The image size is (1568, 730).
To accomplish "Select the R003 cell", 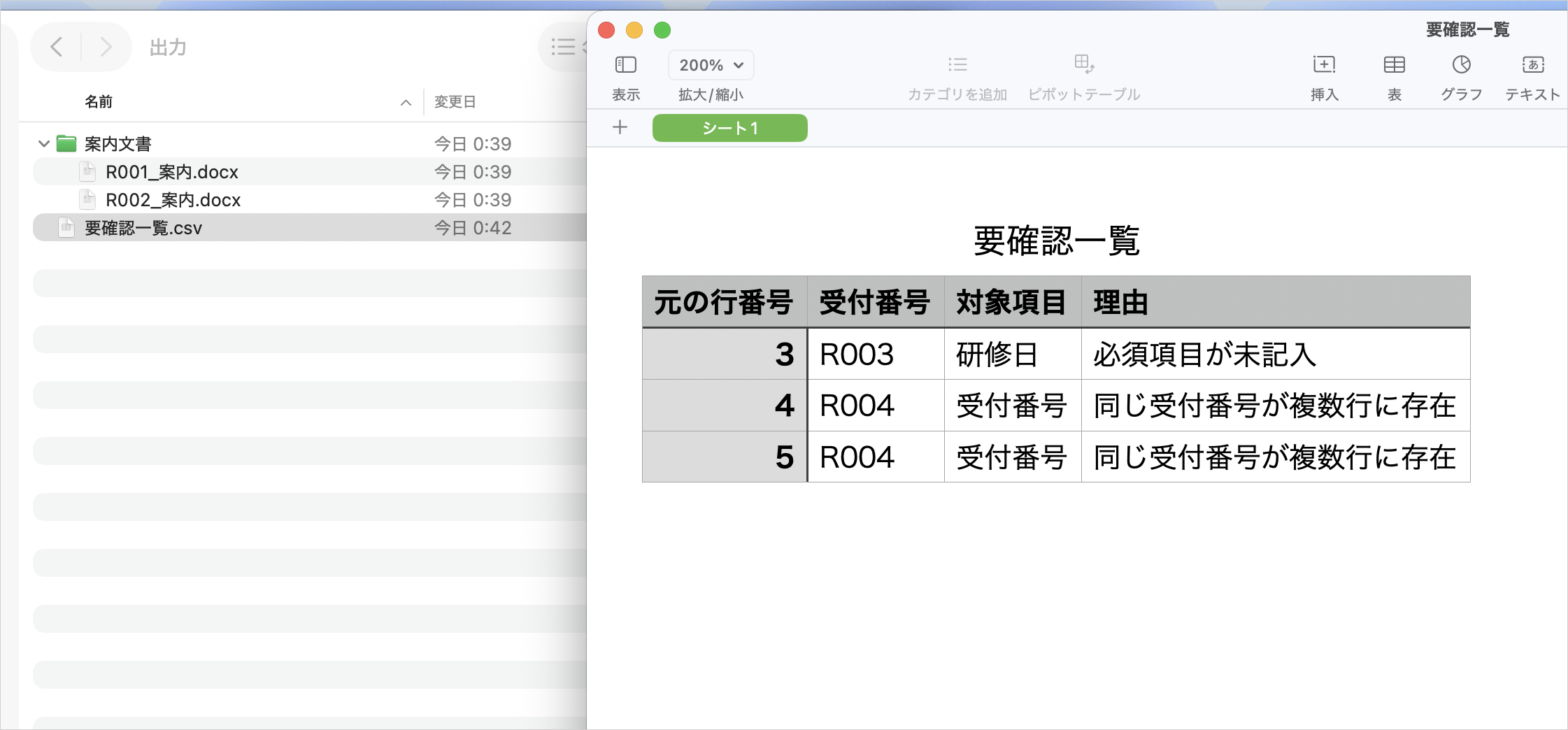I will [876, 354].
